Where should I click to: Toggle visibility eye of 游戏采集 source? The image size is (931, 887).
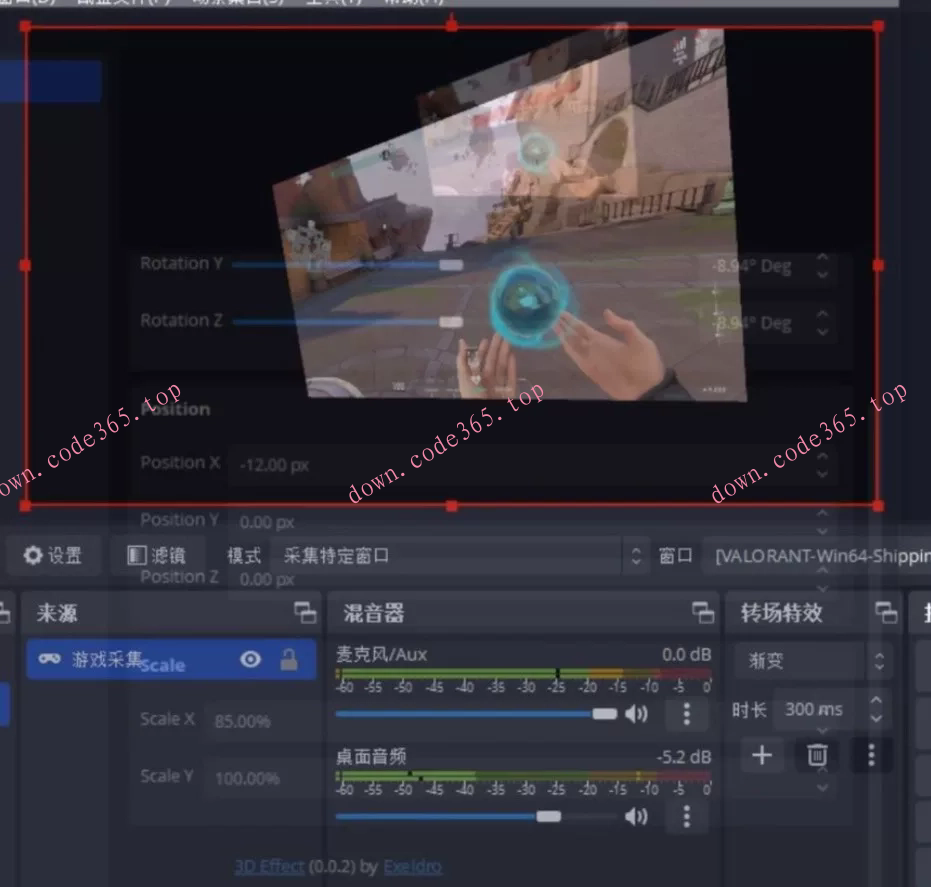(251, 659)
